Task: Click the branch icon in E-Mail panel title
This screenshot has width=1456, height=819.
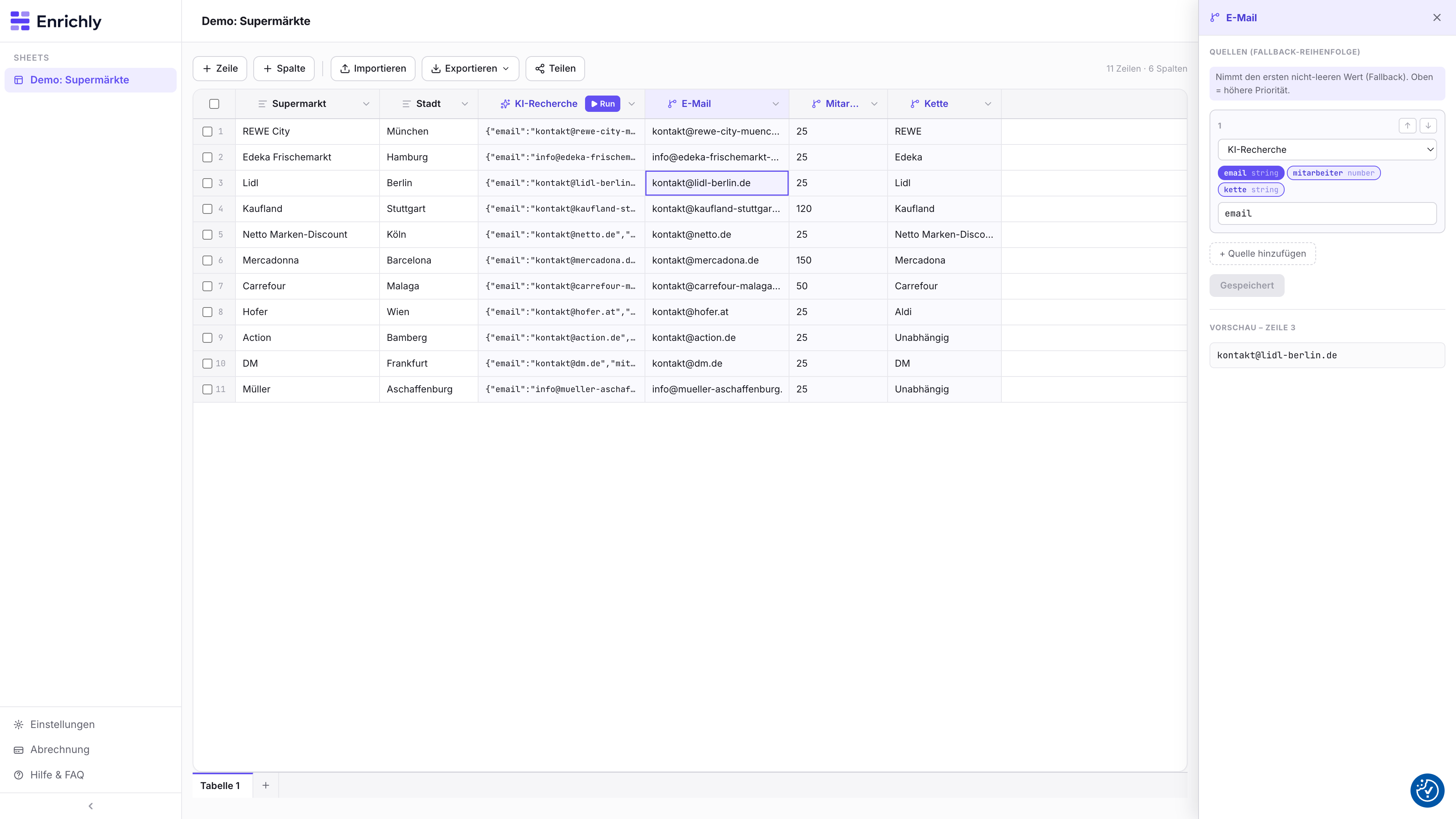Action: [1214, 17]
